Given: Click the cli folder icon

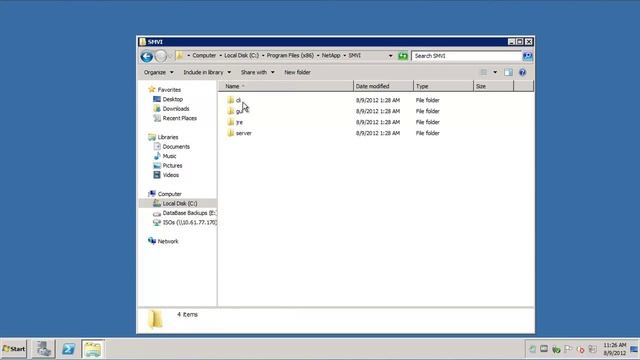Looking at the screenshot, I should click(231, 100).
